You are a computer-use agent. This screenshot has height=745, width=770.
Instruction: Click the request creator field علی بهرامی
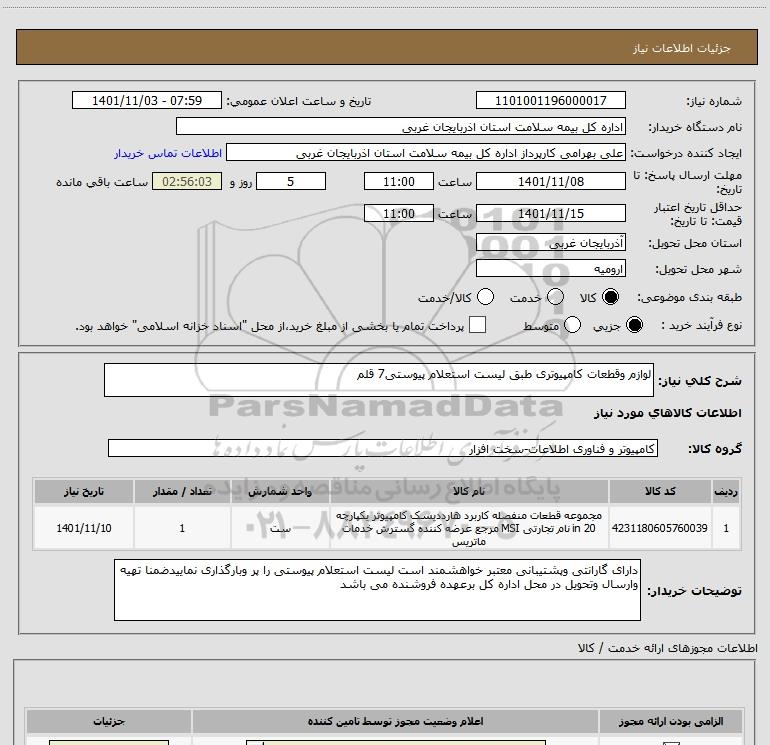[x=426, y=153]
